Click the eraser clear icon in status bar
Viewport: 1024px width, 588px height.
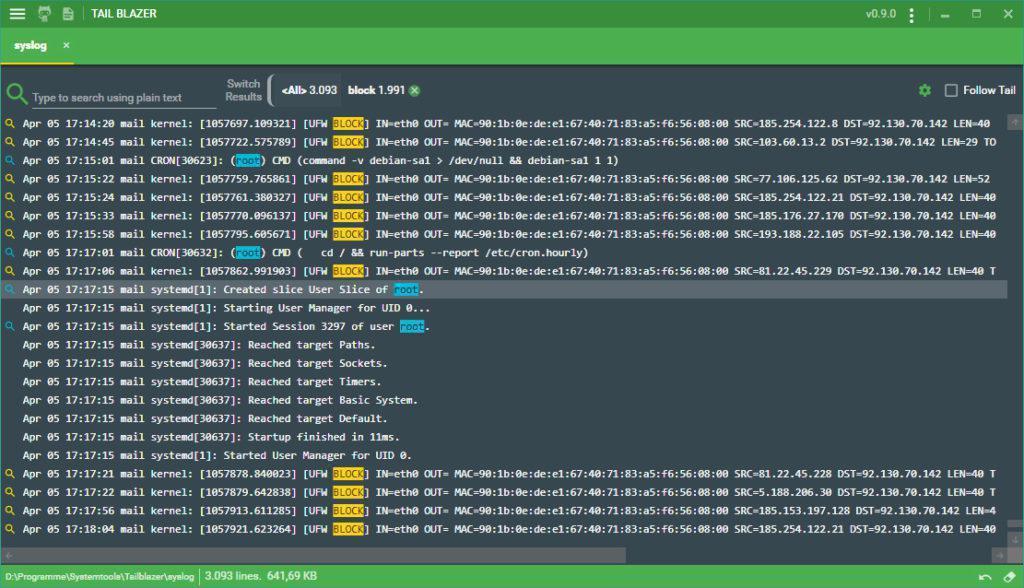point(1009,576)
